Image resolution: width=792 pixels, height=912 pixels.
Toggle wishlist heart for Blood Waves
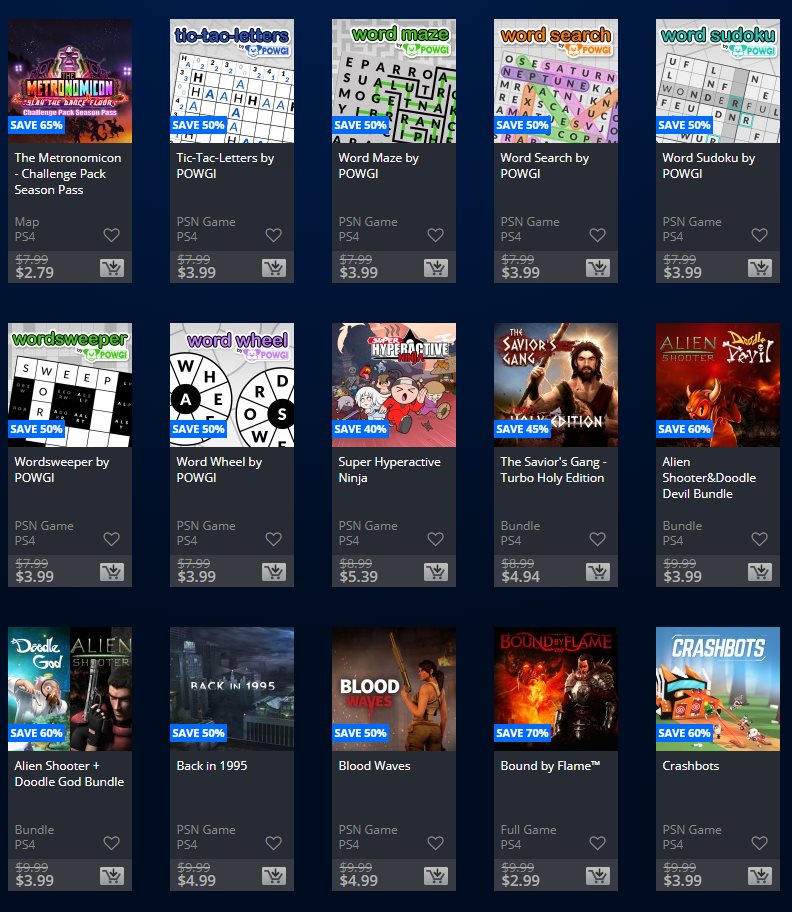pyautogui.click(x=436, y=843)
